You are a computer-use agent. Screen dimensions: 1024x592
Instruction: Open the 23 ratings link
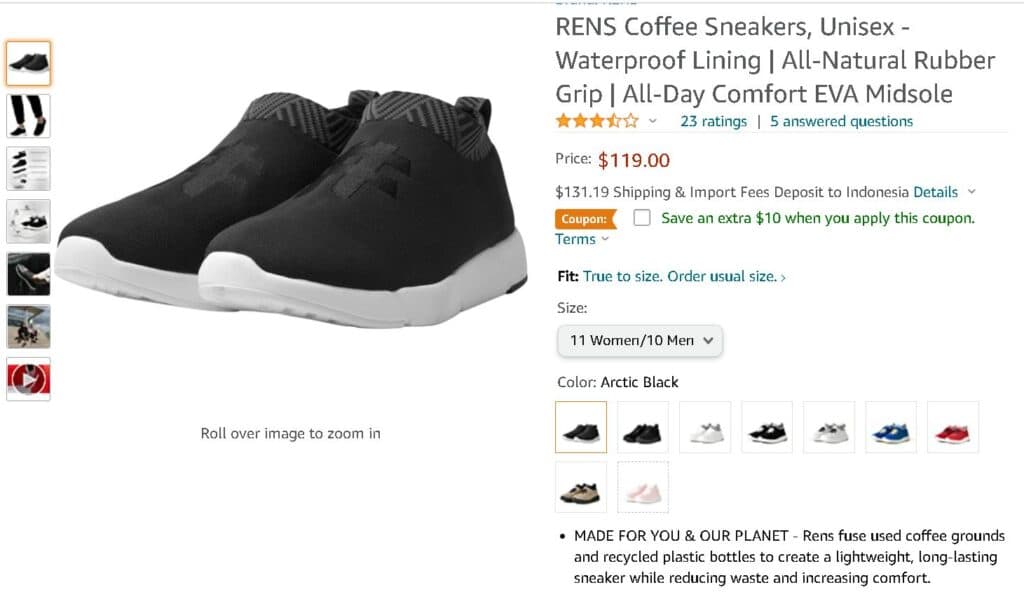[713, 121]
